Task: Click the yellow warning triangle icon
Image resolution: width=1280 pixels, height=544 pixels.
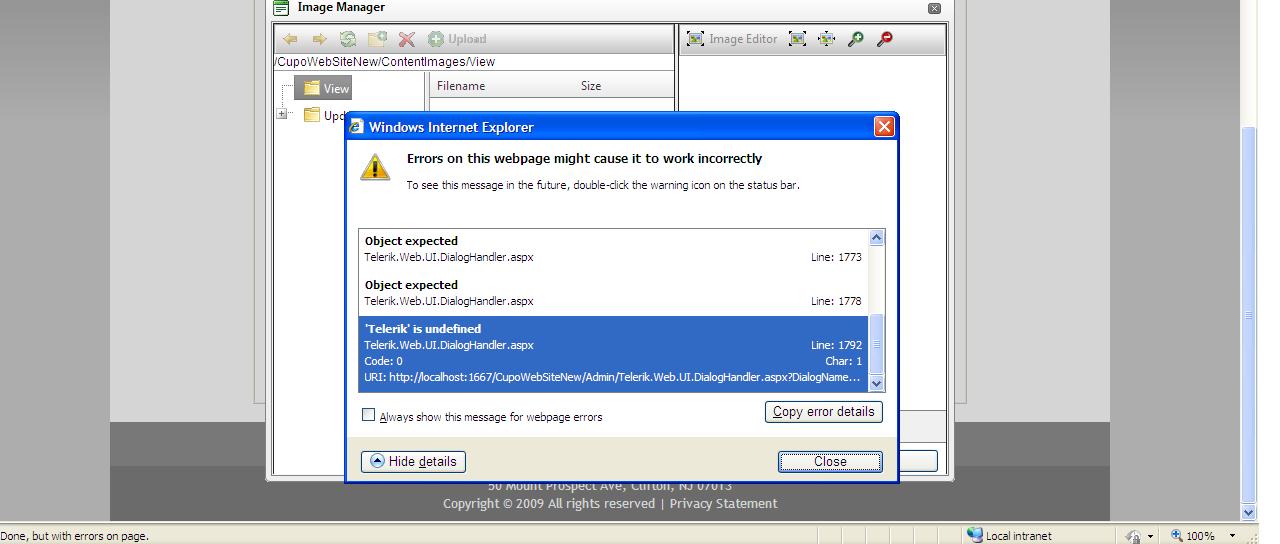Action: click(x=375, y=167)
